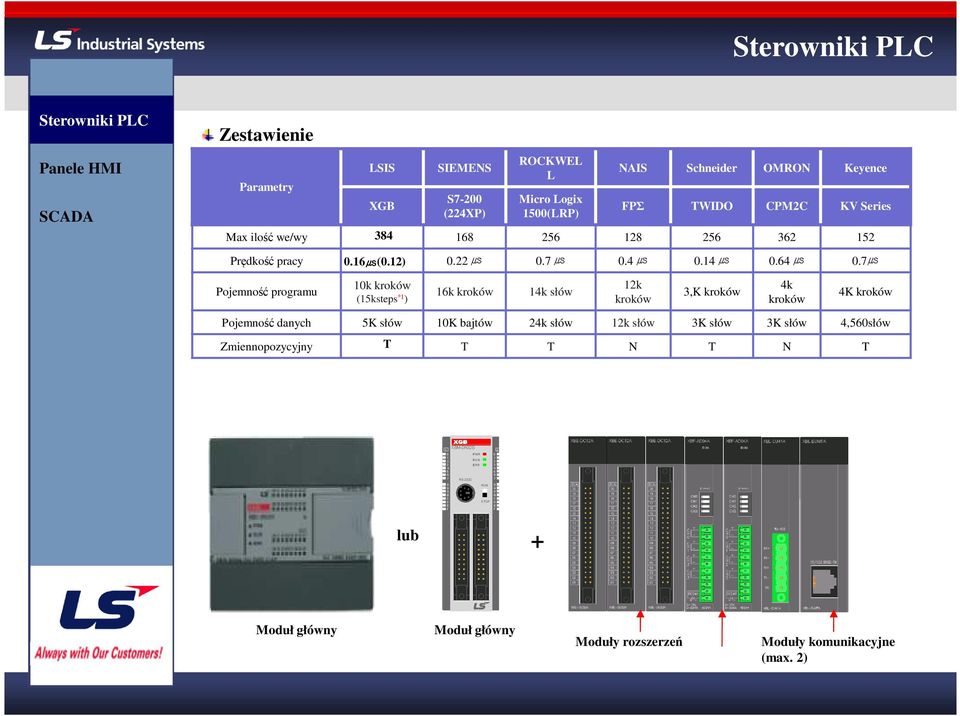The height and width of the screenshot is (716, 960).
Task: Click the 'Sterowniki PLC' slide title in header
Action: click(x=833, y=47)
